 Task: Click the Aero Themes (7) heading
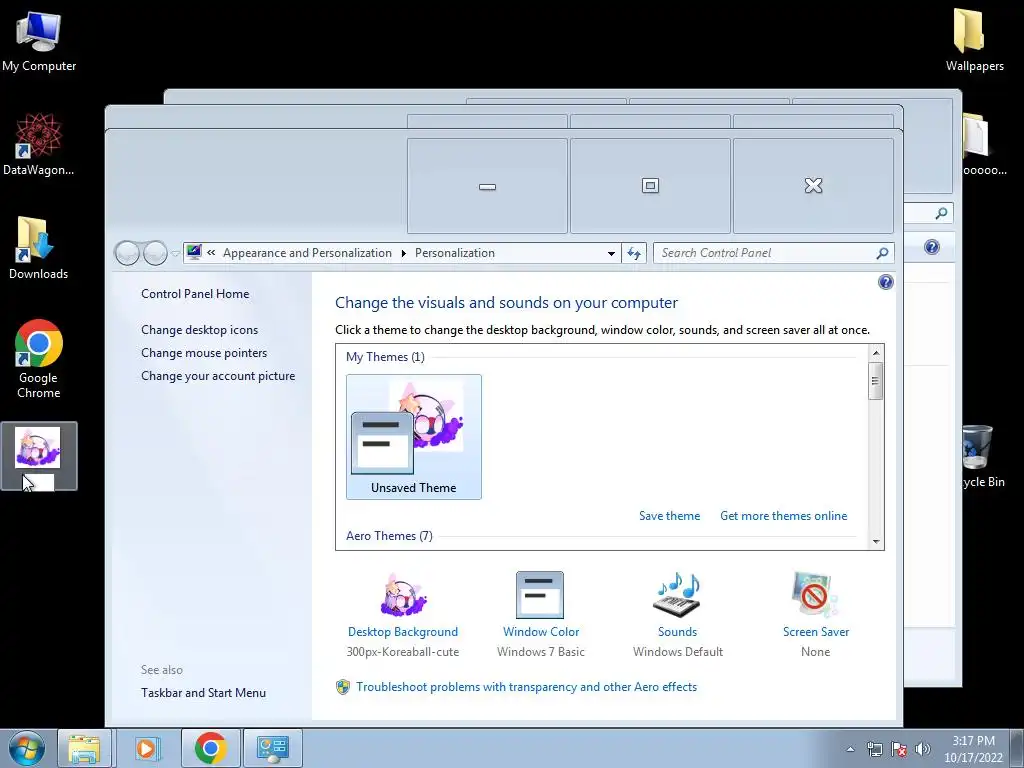pyautogui.click(x=389, y=536)
